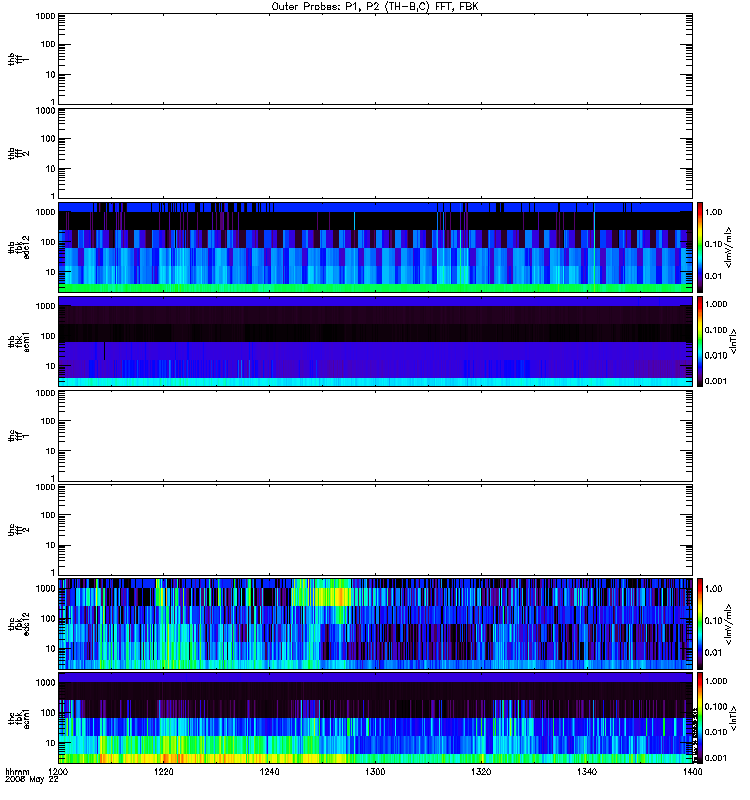This screenshot has height=800, width=750.
Task: Click the '1240' time axis label
Action: point(269,771)
